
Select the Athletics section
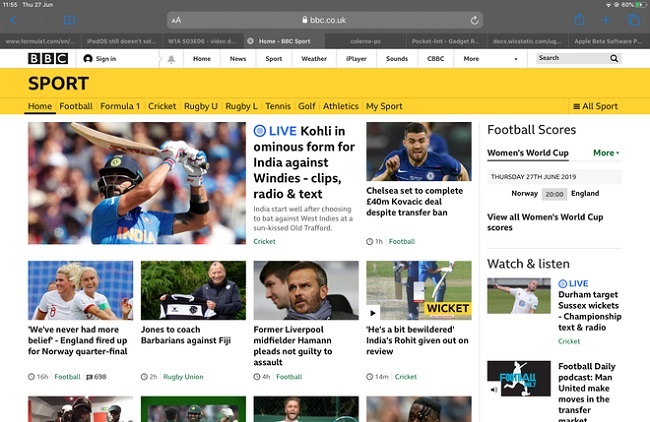[340, 106]
